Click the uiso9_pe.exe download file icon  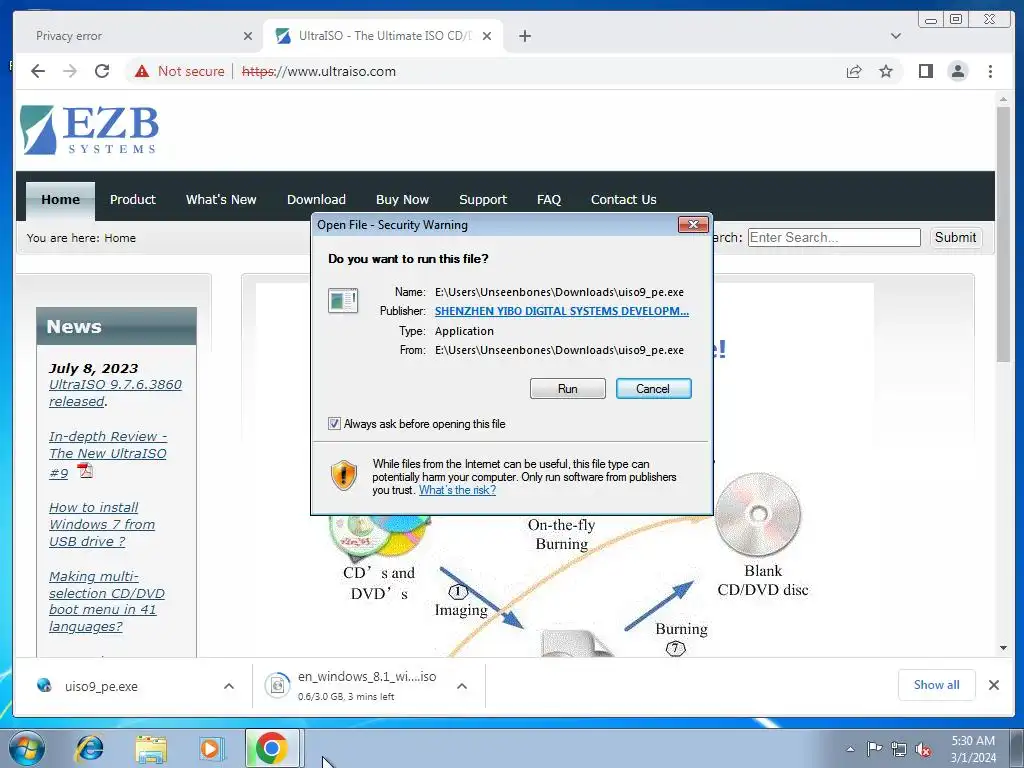click(x=44, y=686)
